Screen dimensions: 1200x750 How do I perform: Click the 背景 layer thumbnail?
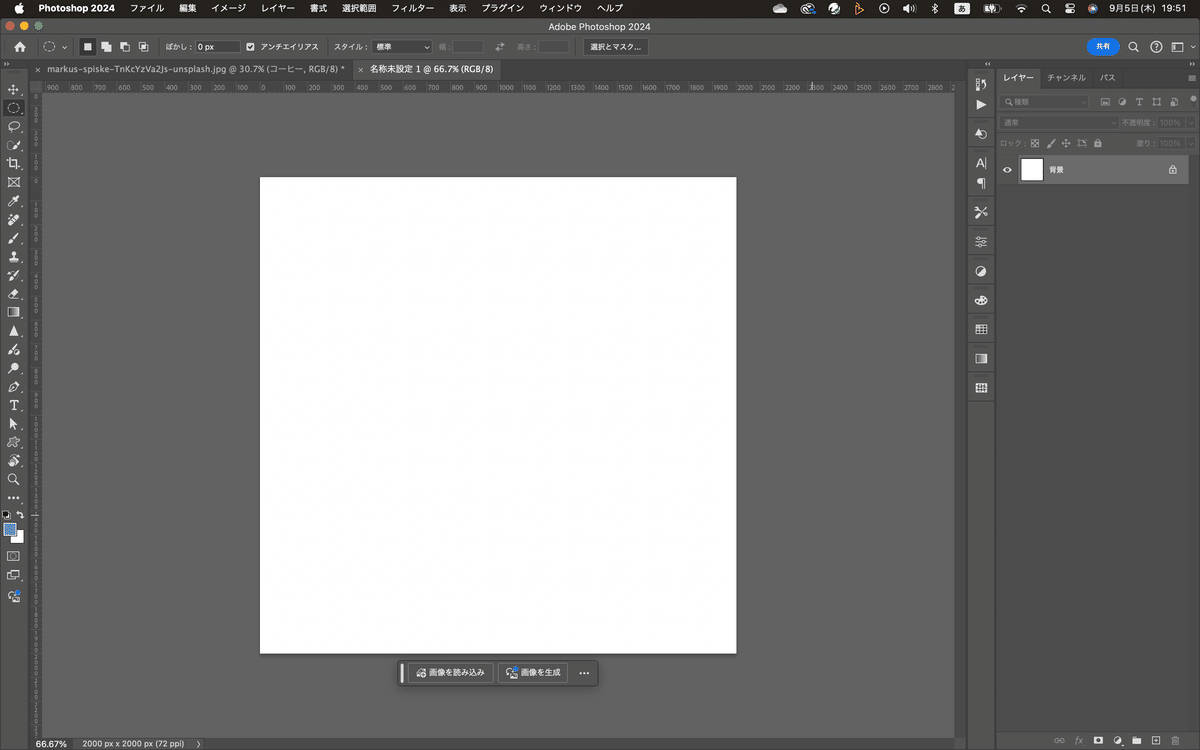(1031, 170)
